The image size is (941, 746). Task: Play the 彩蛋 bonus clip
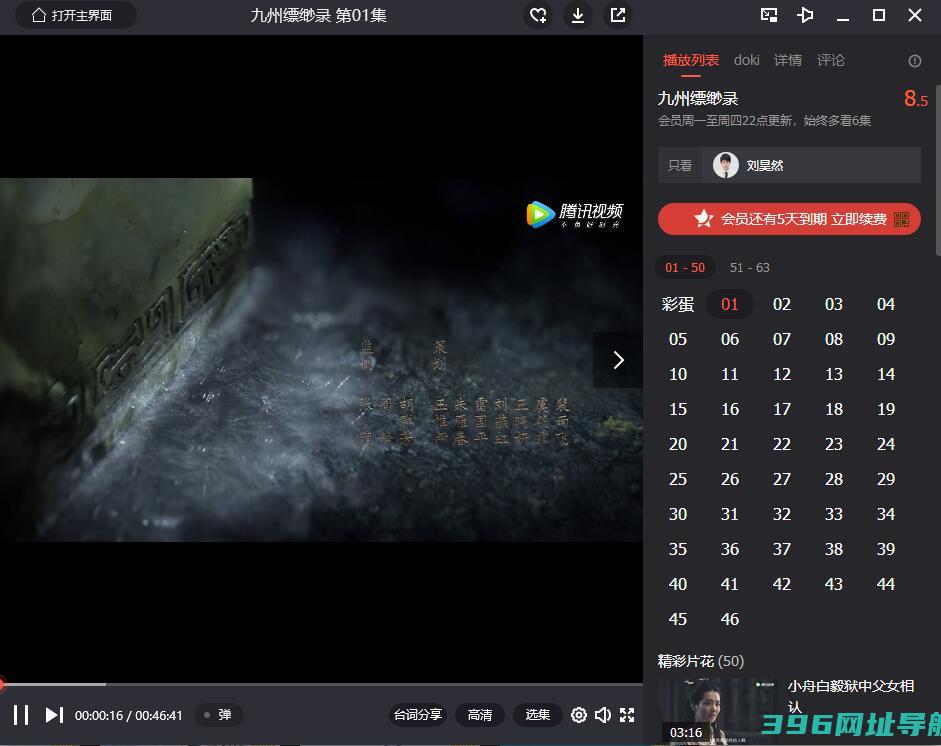pos(678,304)
